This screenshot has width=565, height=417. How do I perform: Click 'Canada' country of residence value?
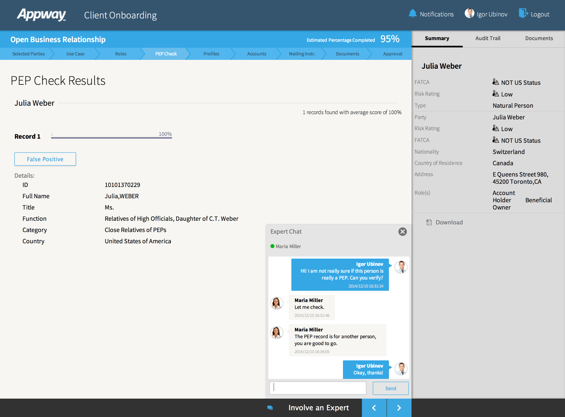coord(503,163)
